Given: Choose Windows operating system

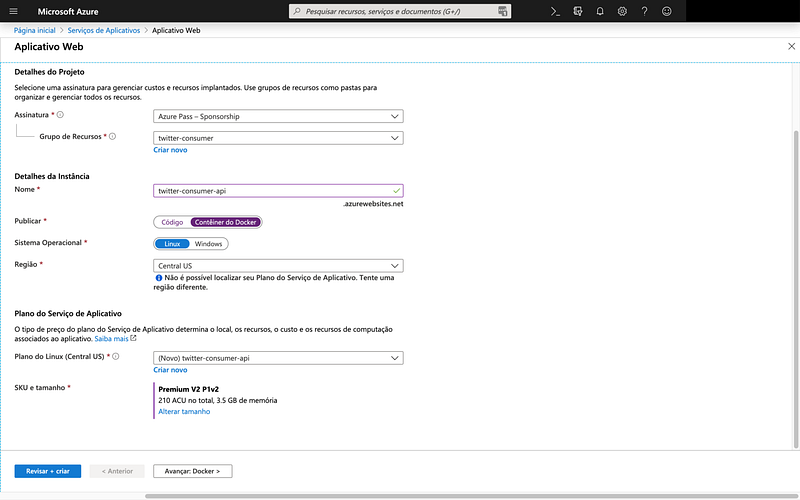Looking at the screenshot, I should pos(209,244).
